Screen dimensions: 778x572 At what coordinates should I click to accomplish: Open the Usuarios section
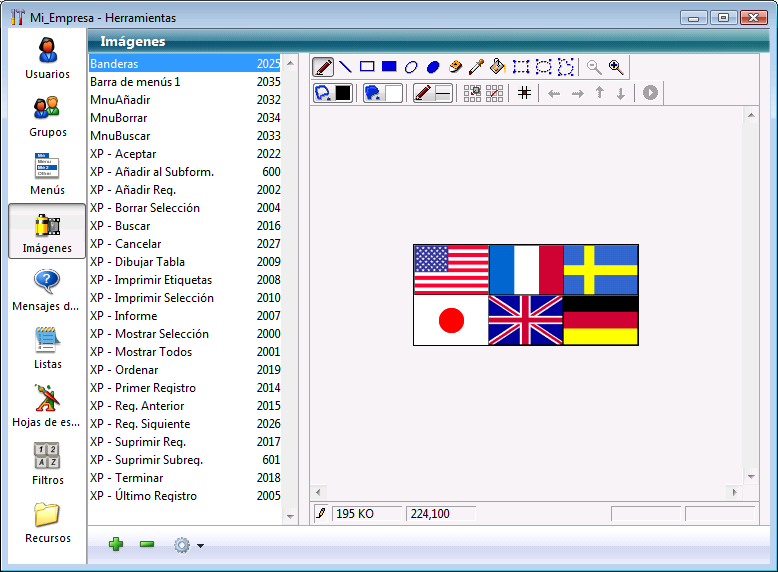(47, 58)
